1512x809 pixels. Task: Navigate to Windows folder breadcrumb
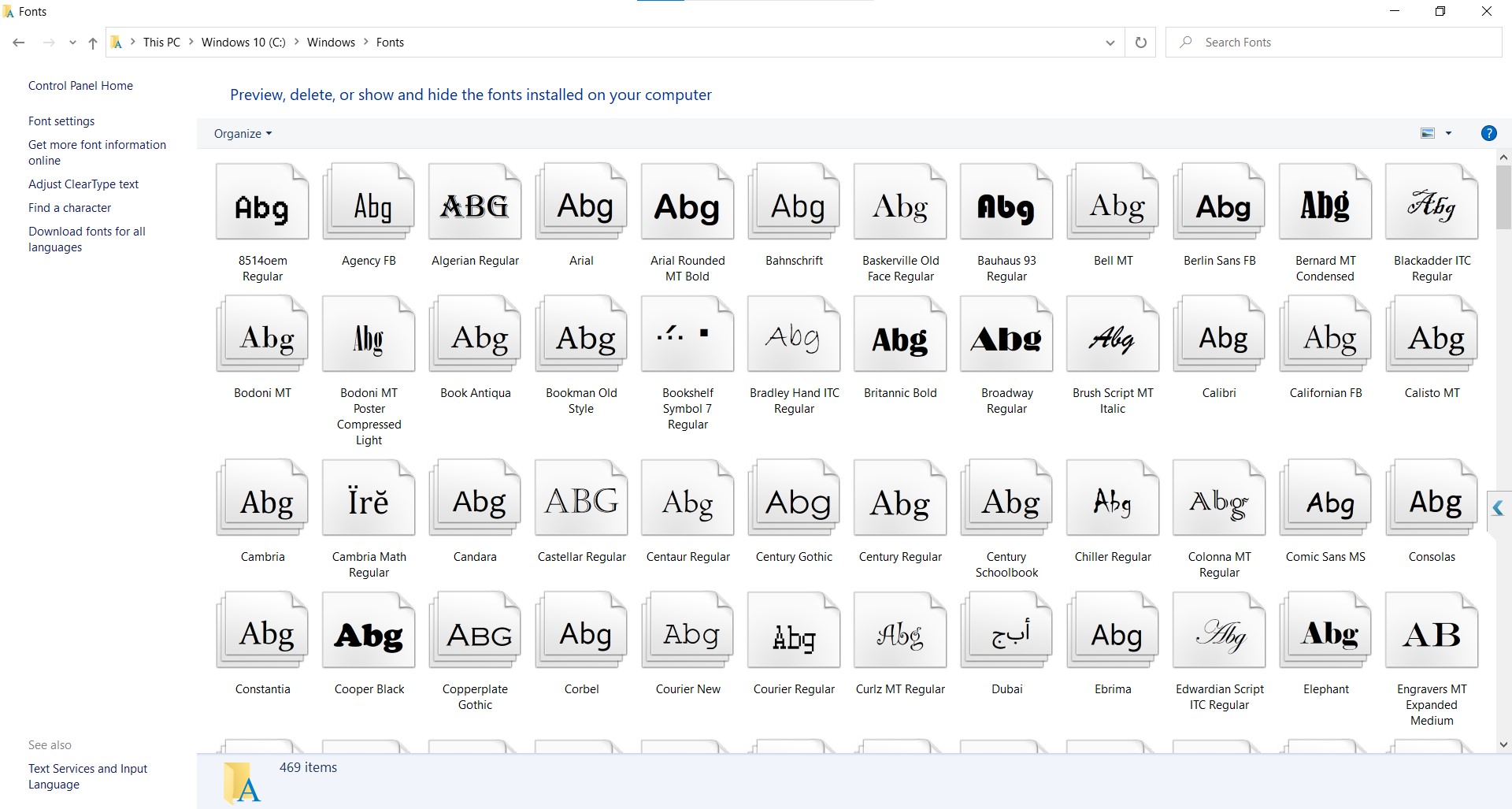tap(331, 43)
